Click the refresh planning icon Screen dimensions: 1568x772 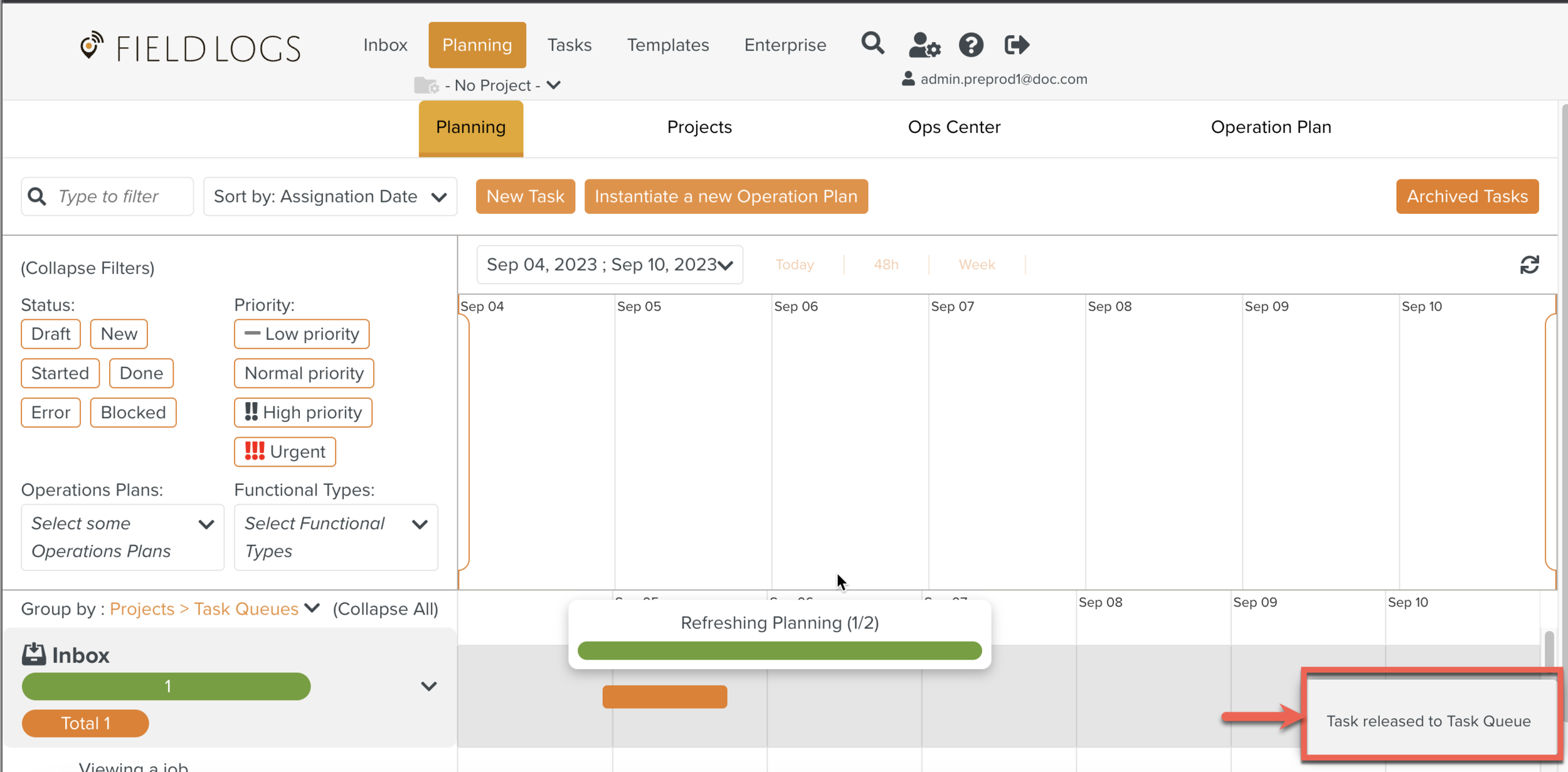[1529, 265]
